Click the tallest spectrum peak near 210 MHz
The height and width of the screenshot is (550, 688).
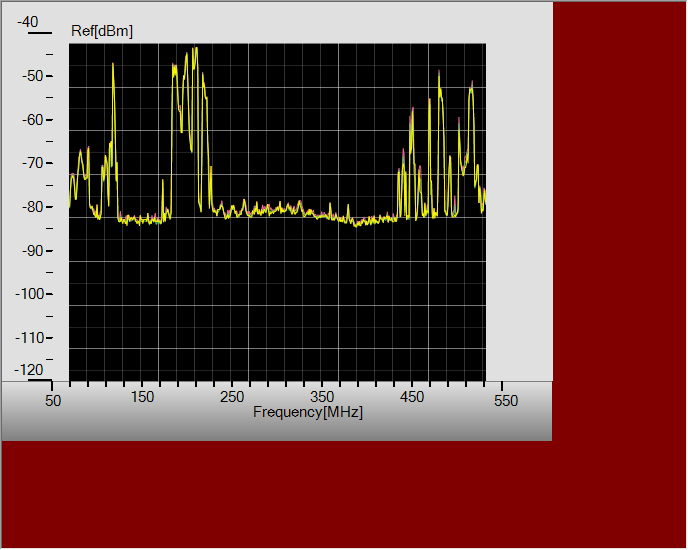click(196, 49)
